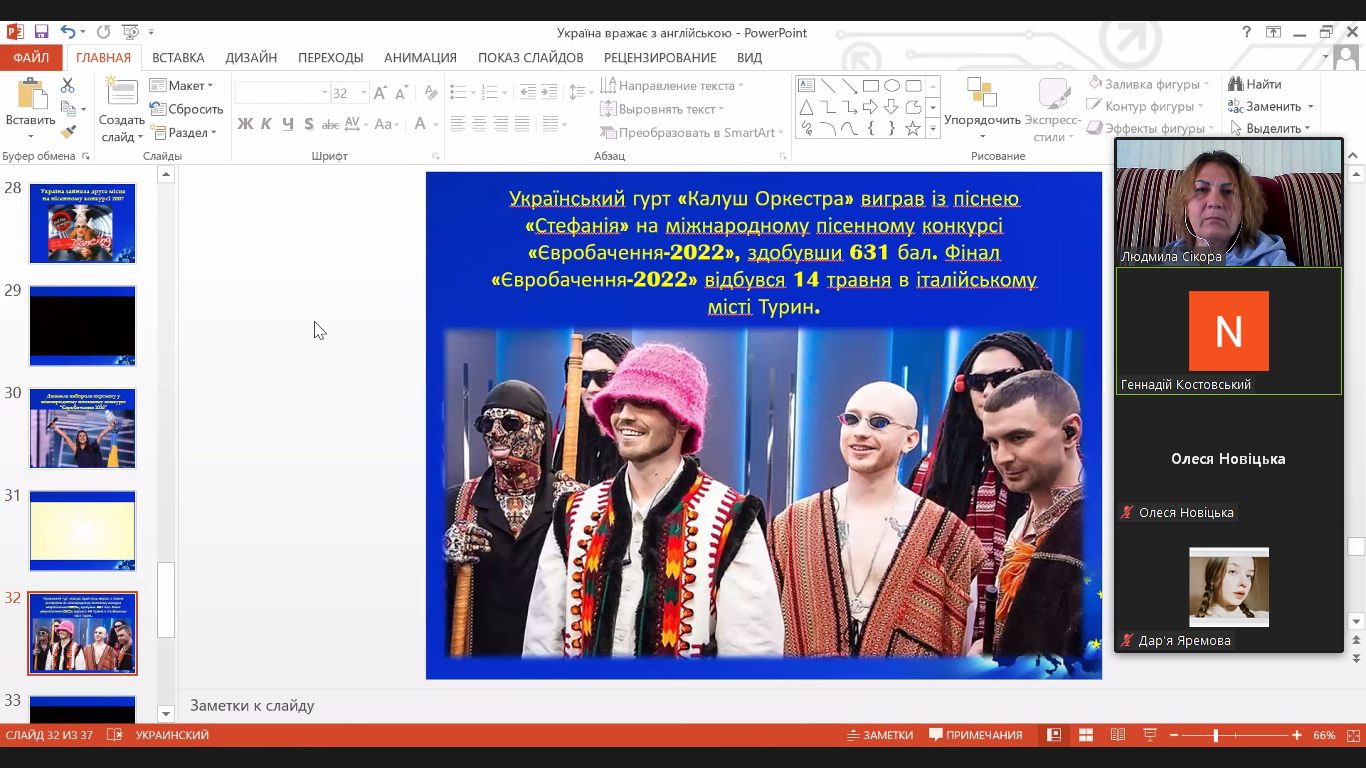
Task: Zoom in with the plus button
Action: [1297, 735]
